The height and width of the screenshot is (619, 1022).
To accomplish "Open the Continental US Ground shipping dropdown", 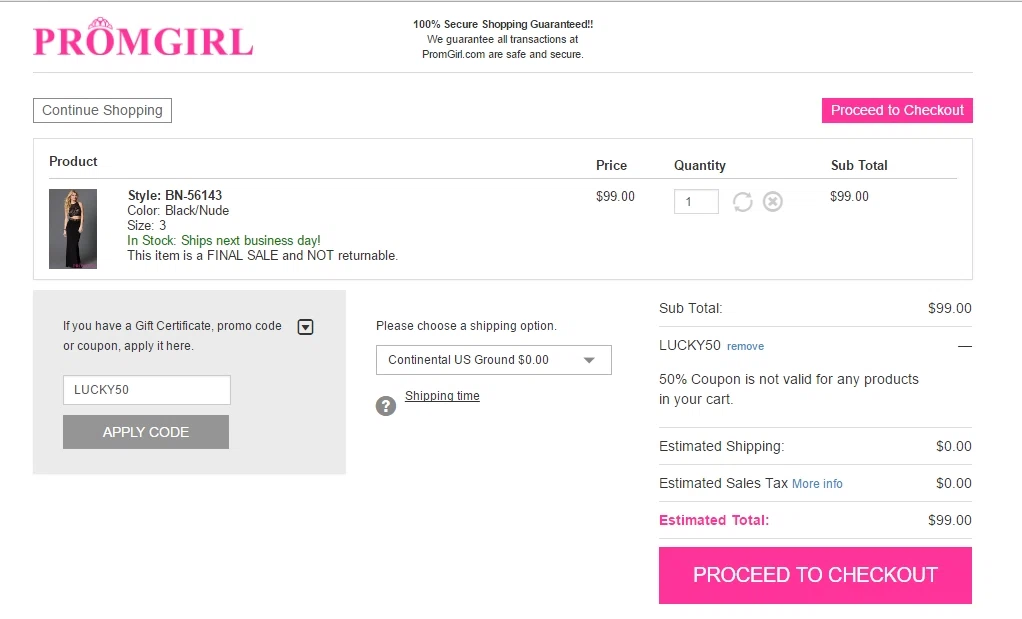I will click(x=493, y=360).
